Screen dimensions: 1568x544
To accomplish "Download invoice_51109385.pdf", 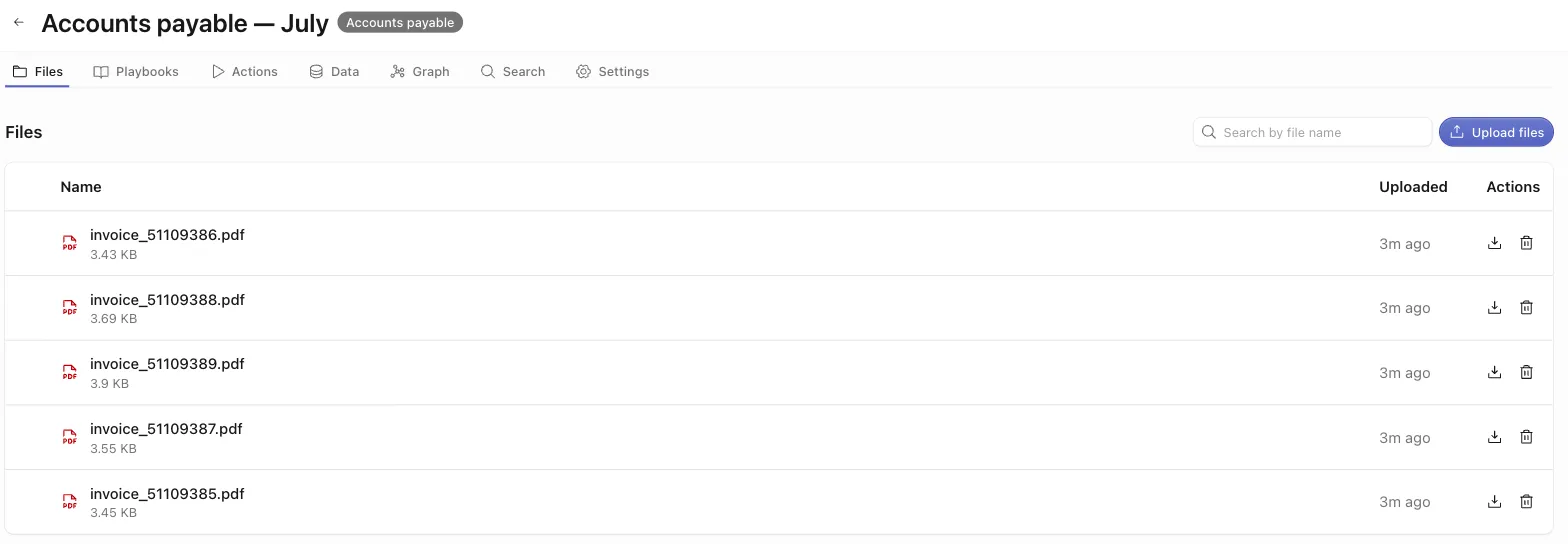I will coord(1494,502).
